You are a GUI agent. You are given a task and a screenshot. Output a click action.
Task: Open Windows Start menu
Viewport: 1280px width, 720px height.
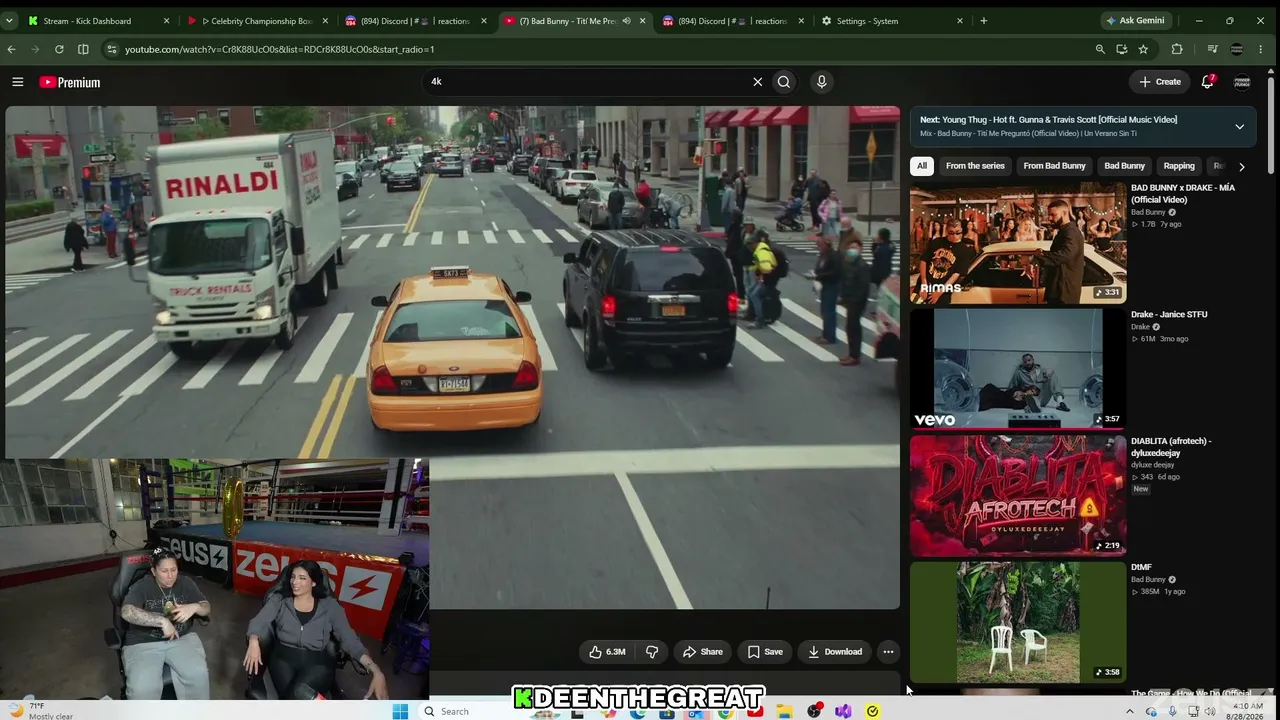(400, 711)
